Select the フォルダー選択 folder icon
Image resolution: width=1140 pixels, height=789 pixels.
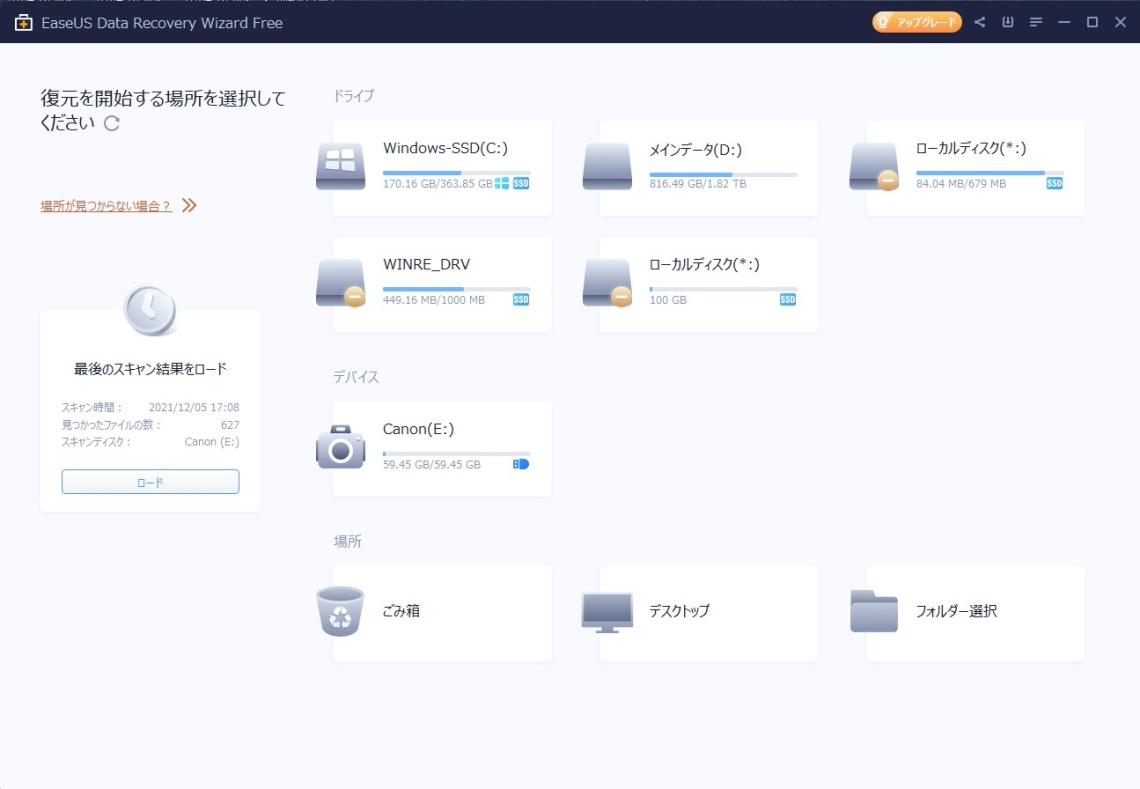874,612
